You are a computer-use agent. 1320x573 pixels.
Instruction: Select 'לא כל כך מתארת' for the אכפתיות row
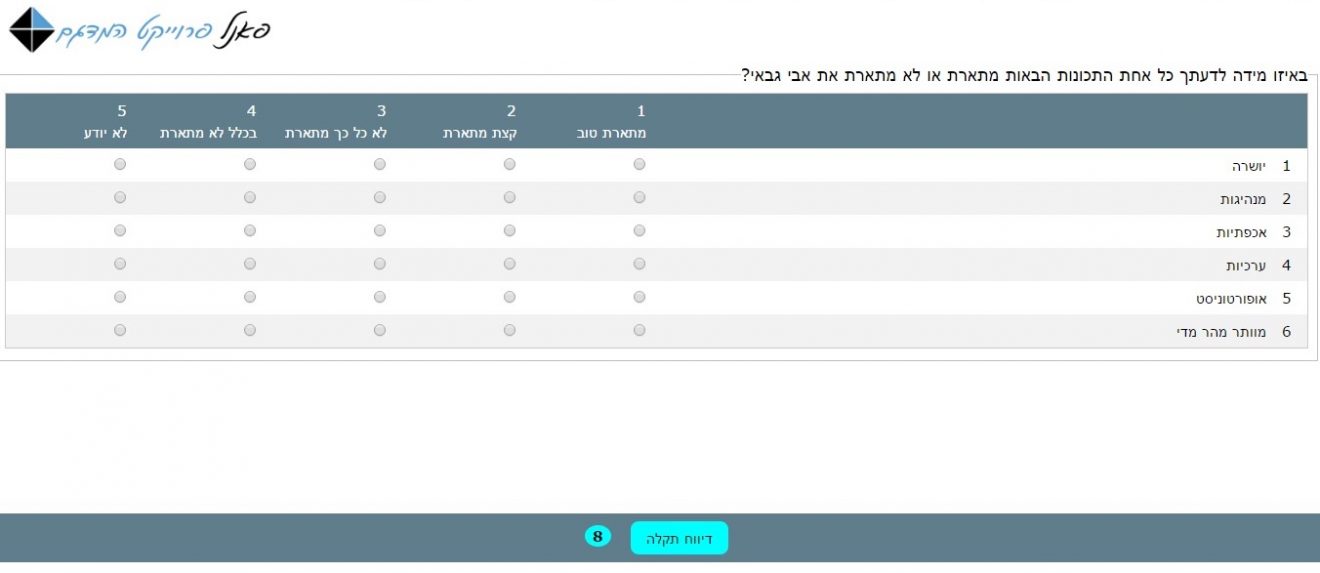[380, 231]
